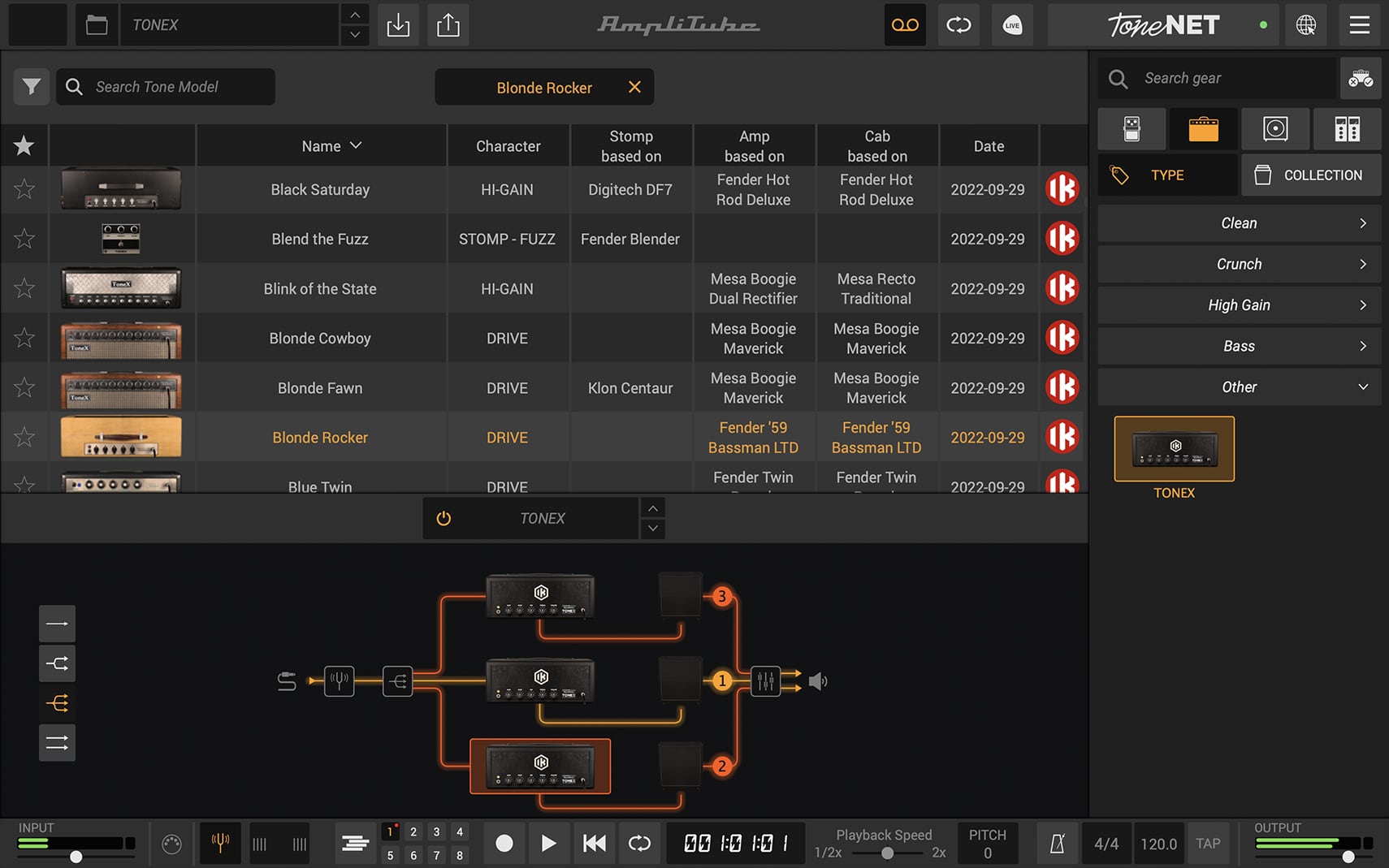Select recorder track 5
The image size is (1389, 868).
click(391, 855)
